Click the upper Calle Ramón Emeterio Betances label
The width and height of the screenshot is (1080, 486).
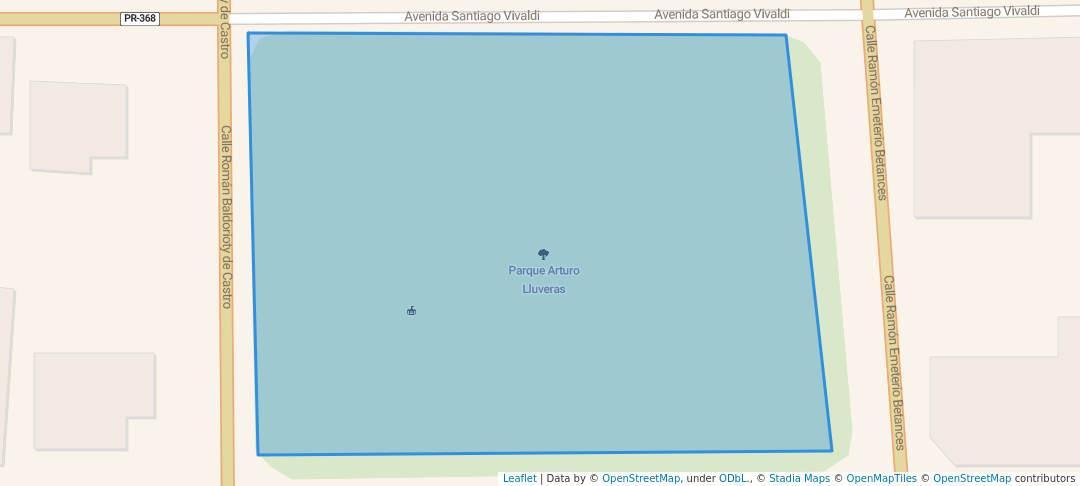(x=875, y=126)
